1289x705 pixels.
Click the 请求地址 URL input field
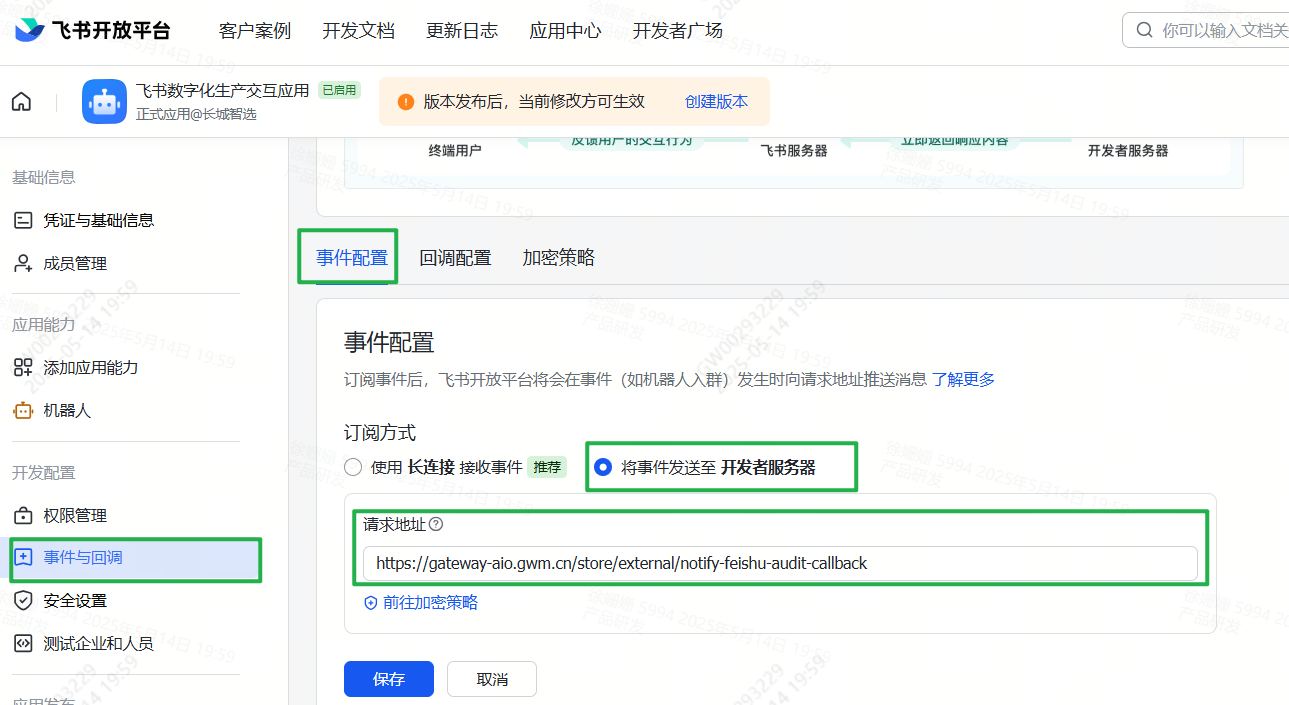[x=780, y=563]
